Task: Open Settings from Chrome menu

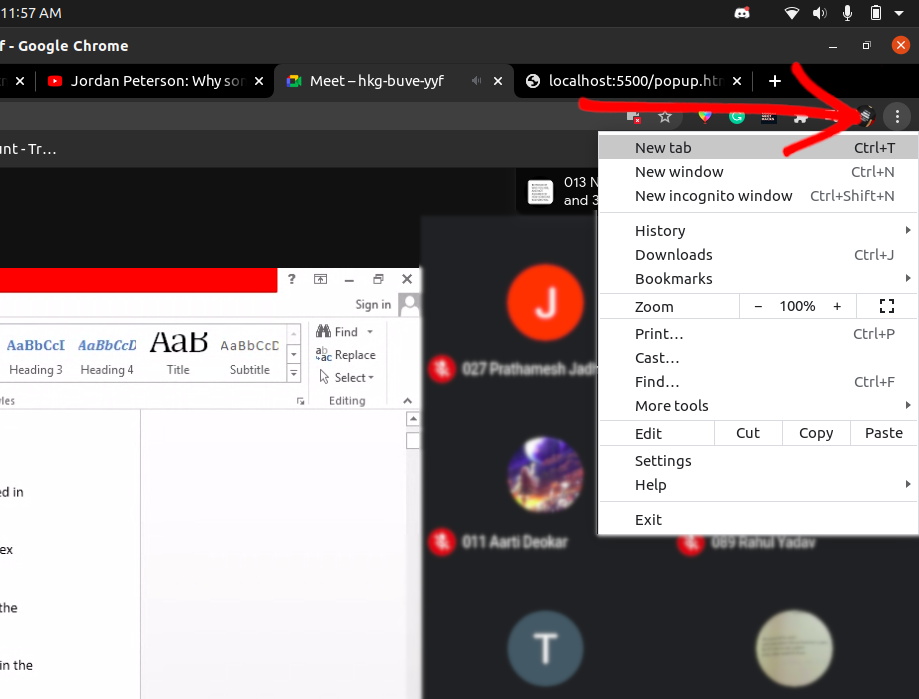Action: [758, 461]
